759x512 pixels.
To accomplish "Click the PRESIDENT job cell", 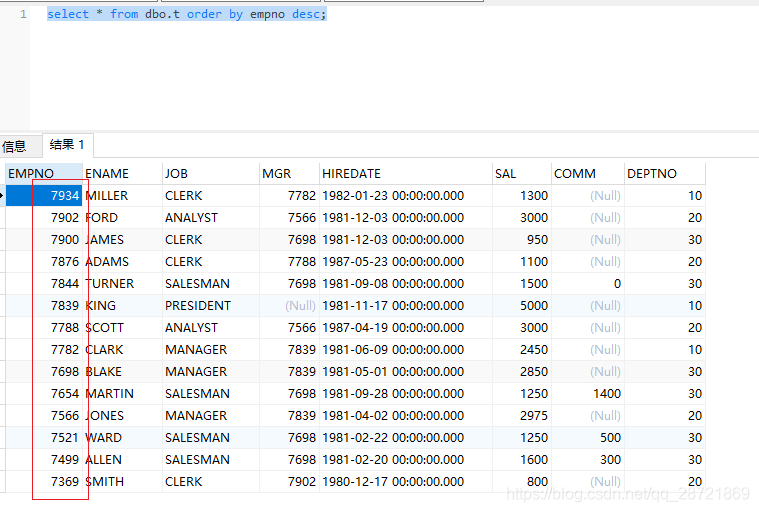I will (211, 306).
